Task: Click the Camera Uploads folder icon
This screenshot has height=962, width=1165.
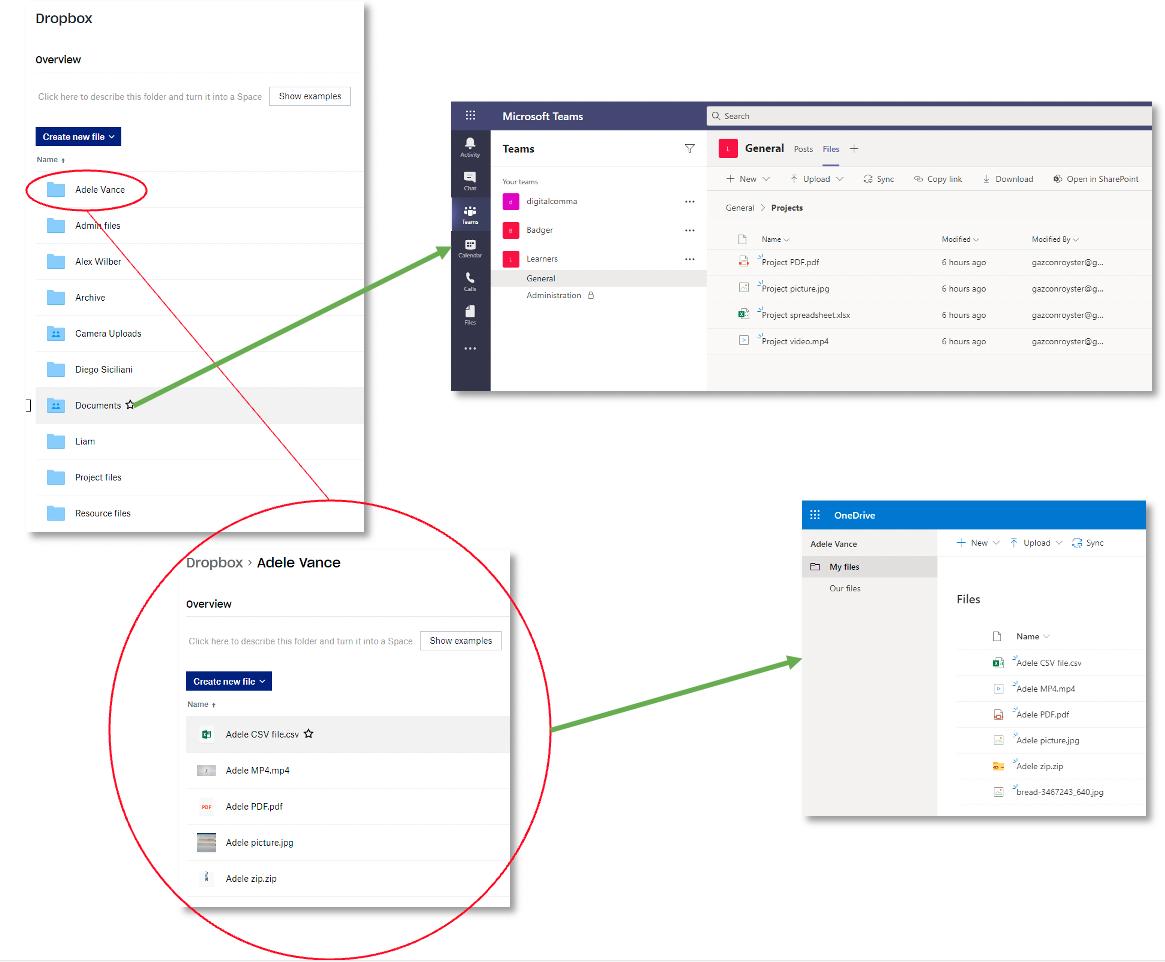Action: click(x=56, y=334)
